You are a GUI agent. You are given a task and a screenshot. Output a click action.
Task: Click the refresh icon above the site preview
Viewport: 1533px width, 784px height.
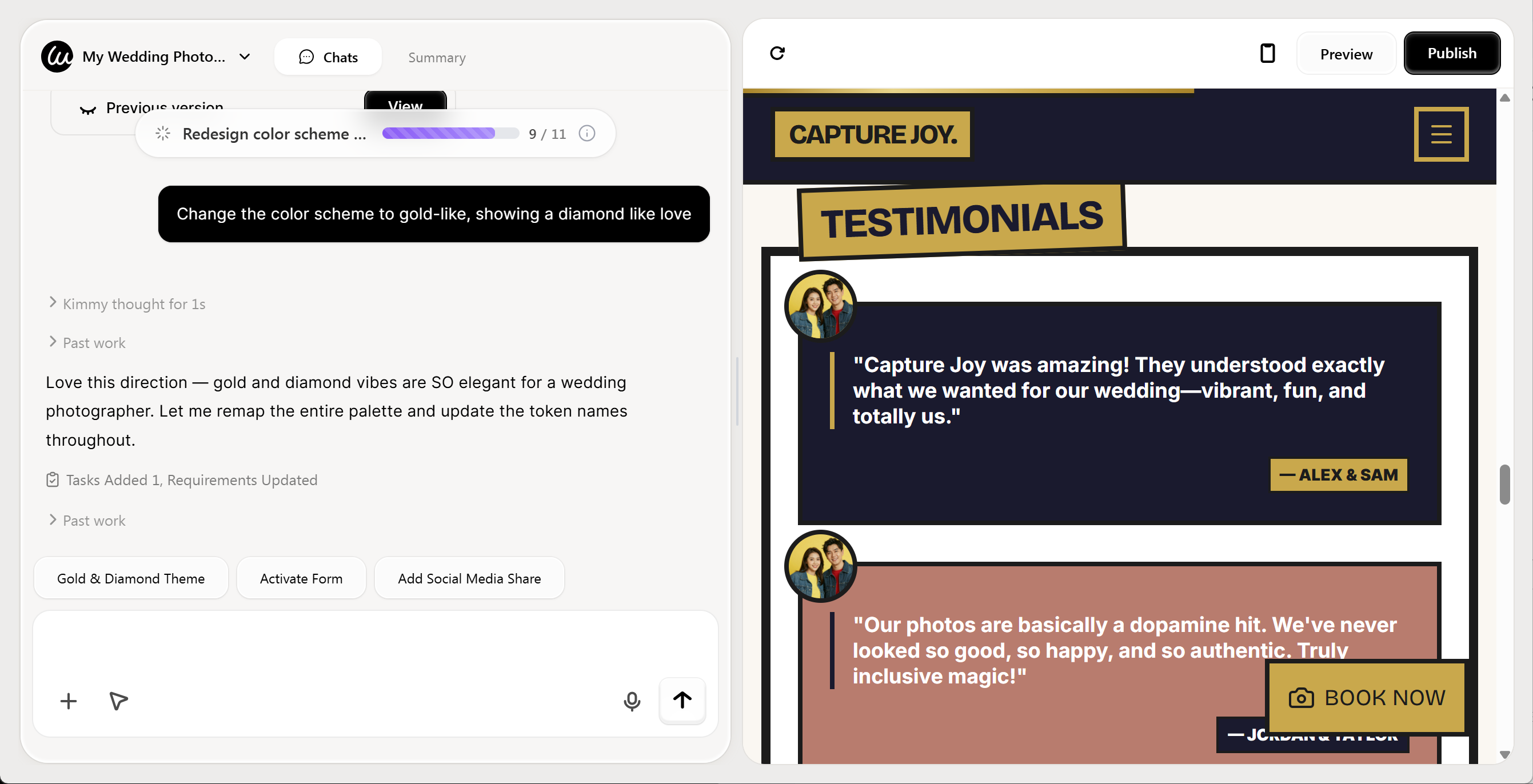[778, 54]
